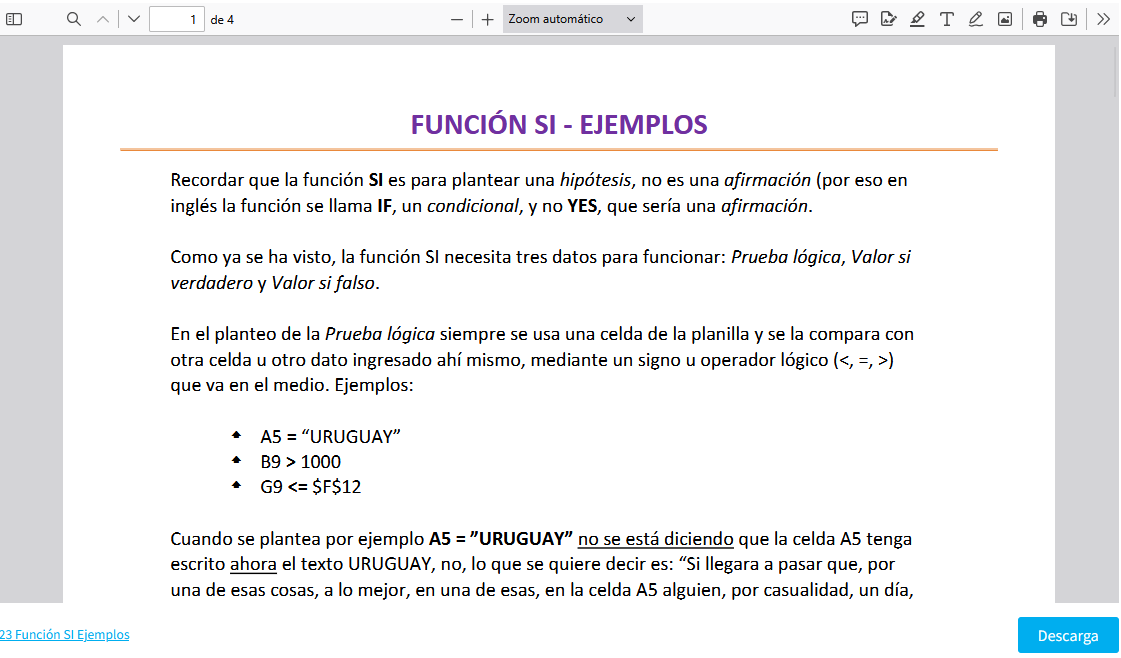Select the add image tool
The height and width of the screenshot is (658, 1121).
pos(1004,19)
